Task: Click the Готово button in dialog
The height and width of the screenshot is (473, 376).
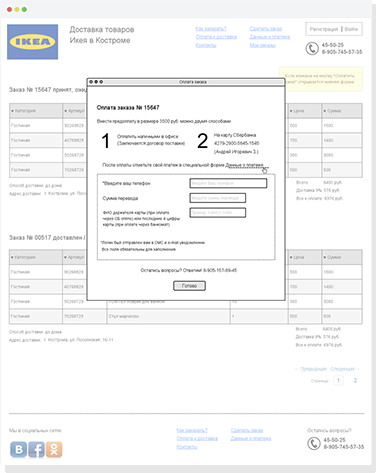Action: point(189,286)
